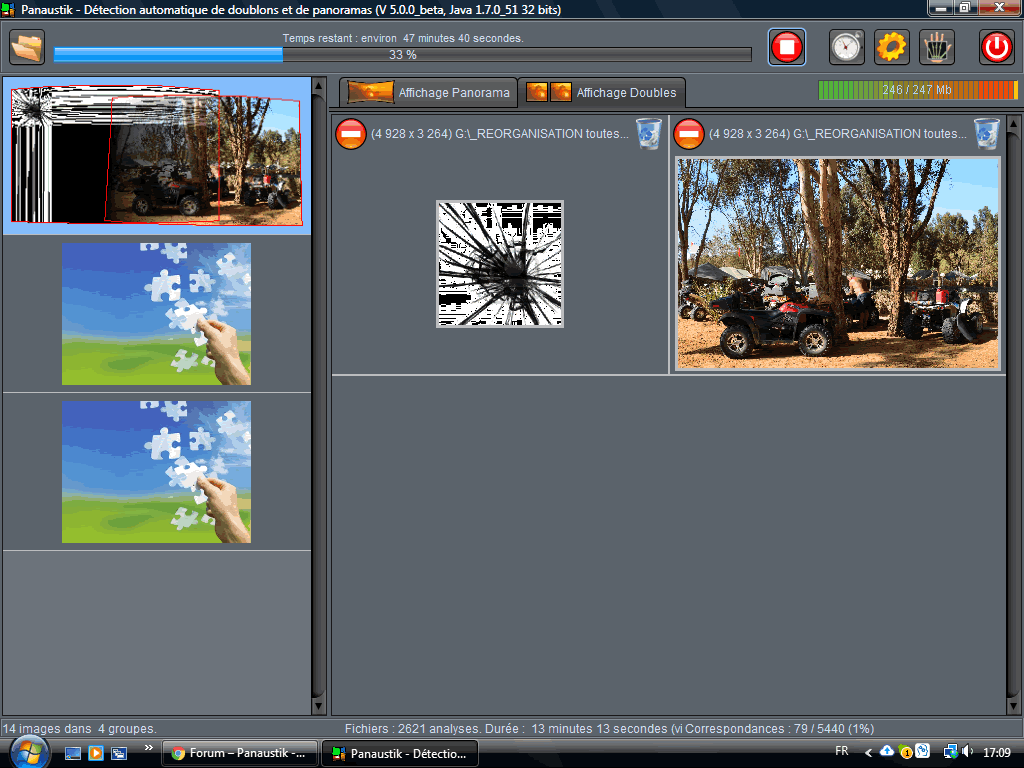Open the Forum – Panaustik Chrome taskbar window
This screenshot has width=1024, height=768.
pos(239,753)
